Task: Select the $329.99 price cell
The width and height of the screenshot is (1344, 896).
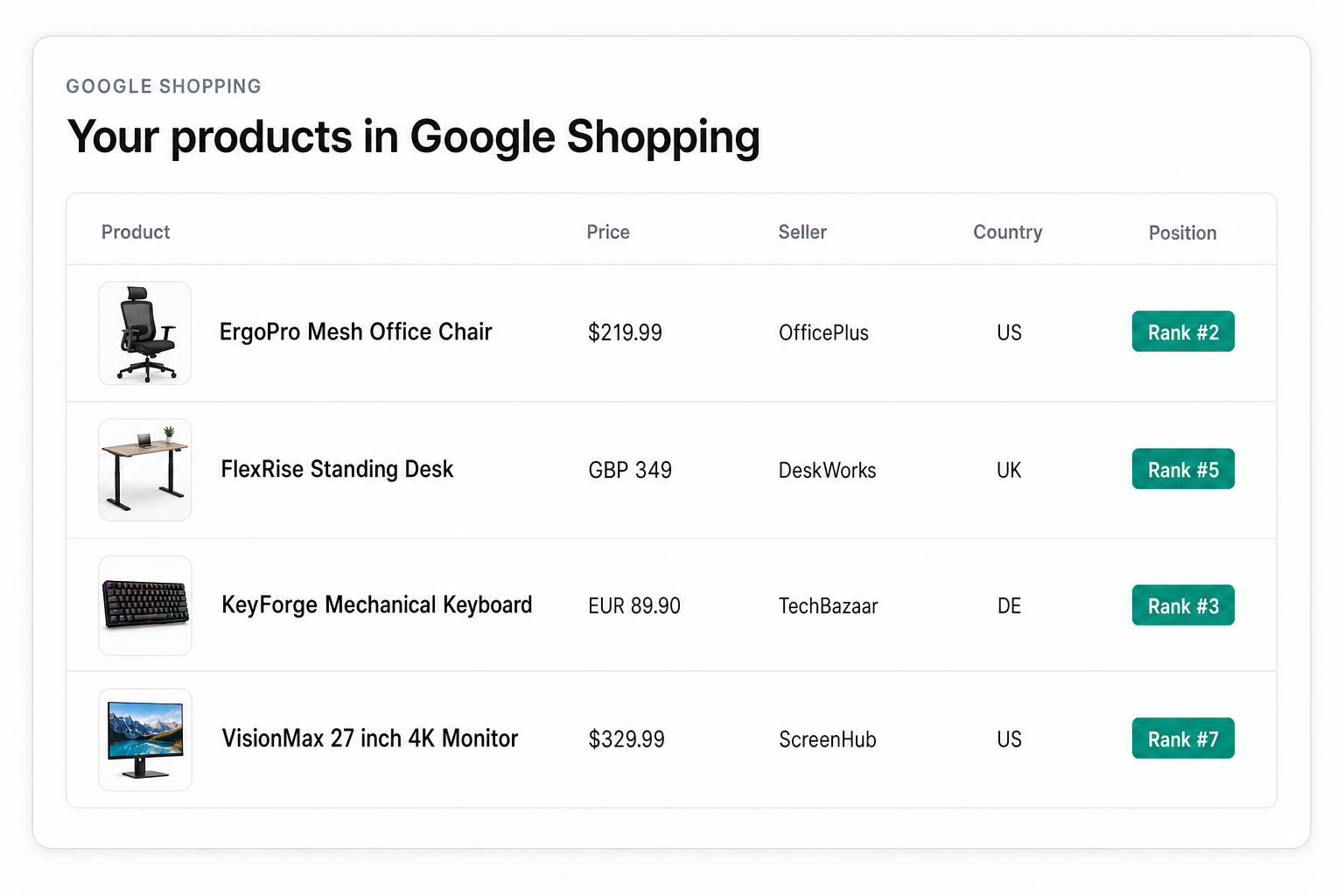Action: [x=626, y=739]
